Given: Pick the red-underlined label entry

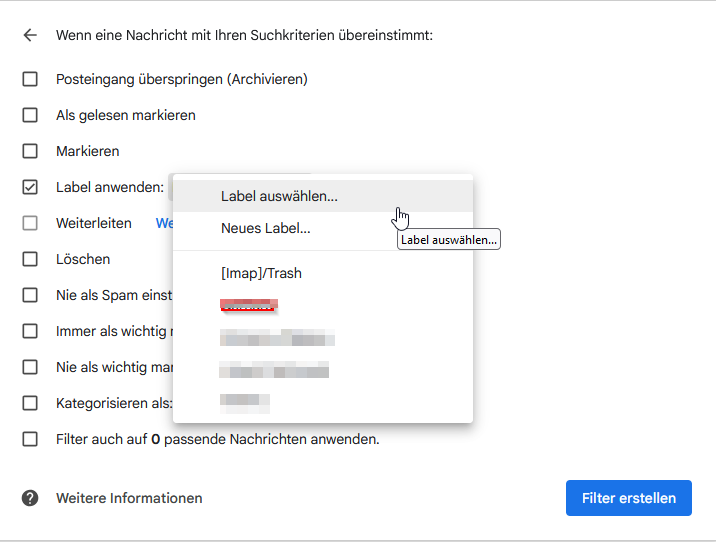Looking at the screenshot, I should click(248, 305).
